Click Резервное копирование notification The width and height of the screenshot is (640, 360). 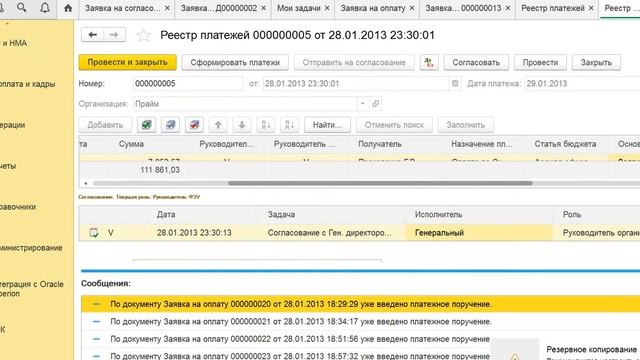[x=591, y=349]
